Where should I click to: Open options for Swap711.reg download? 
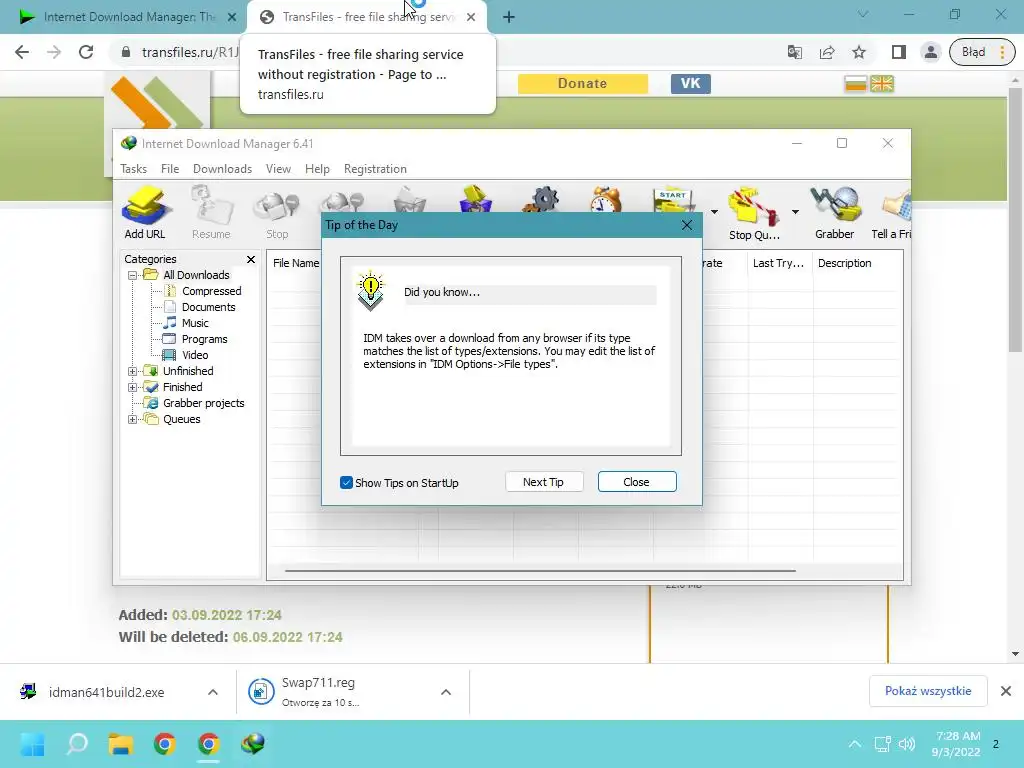pyautogui.click(x=445, y=692)
